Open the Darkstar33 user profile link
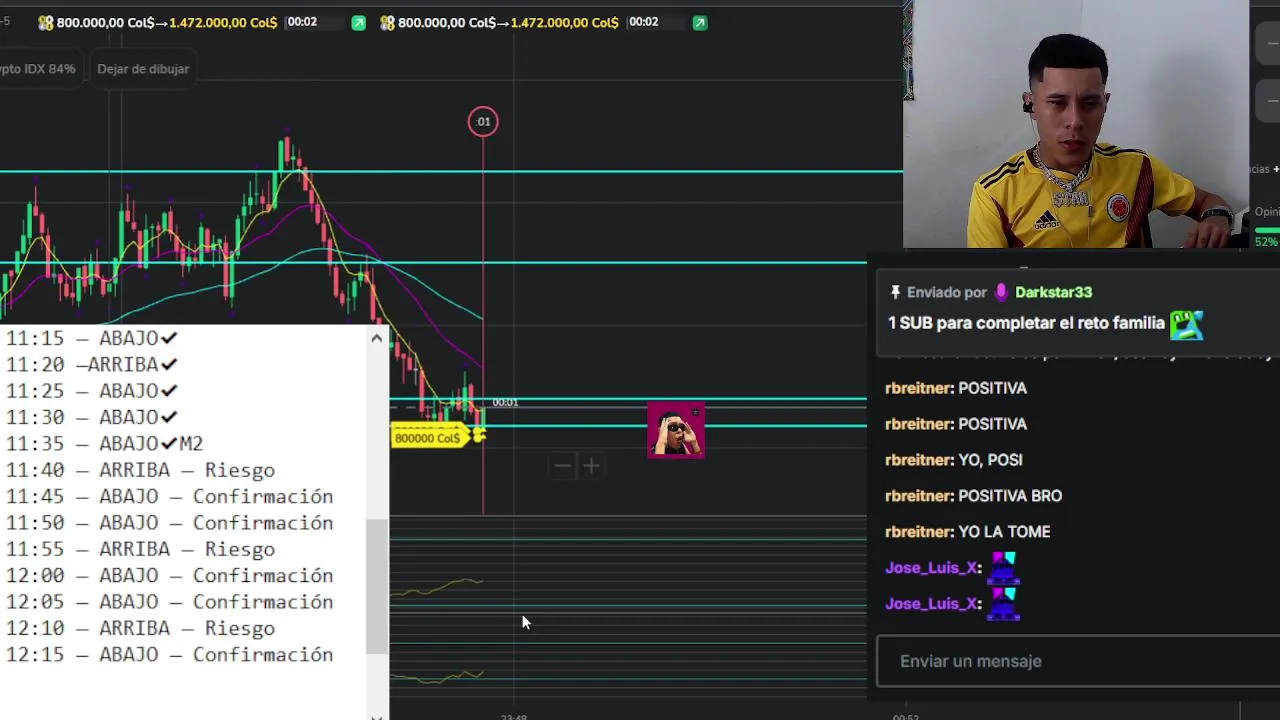Viewport: 1280px width, 720px height. click(x=1053, y=292)
